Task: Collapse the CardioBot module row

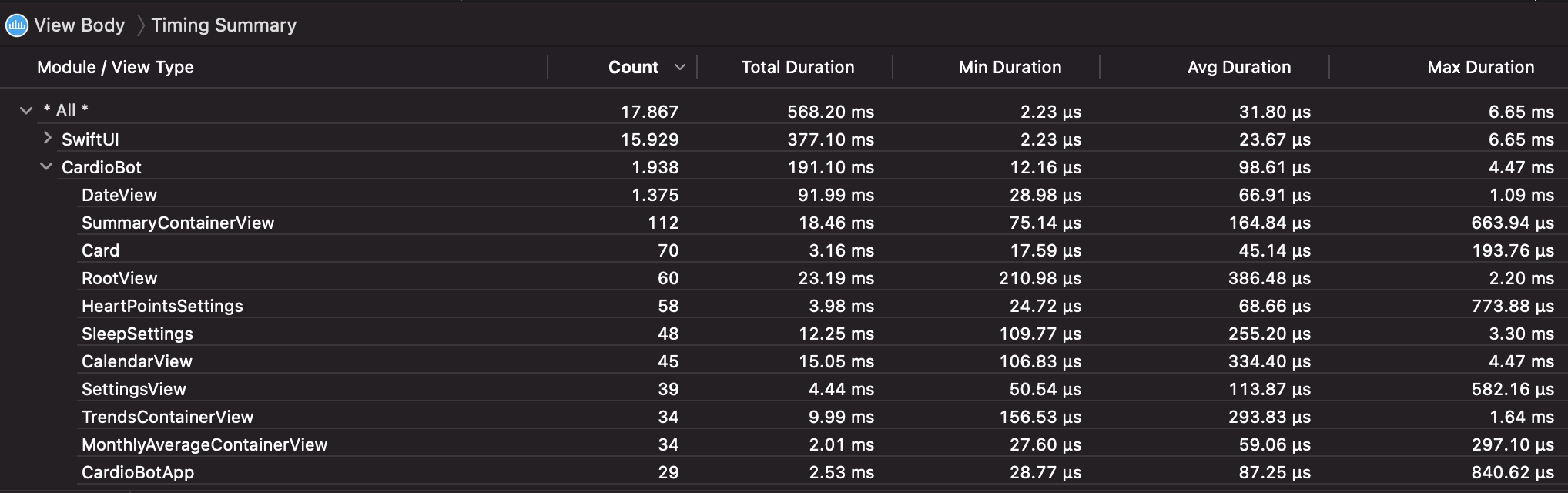Action: pos(46,166)
